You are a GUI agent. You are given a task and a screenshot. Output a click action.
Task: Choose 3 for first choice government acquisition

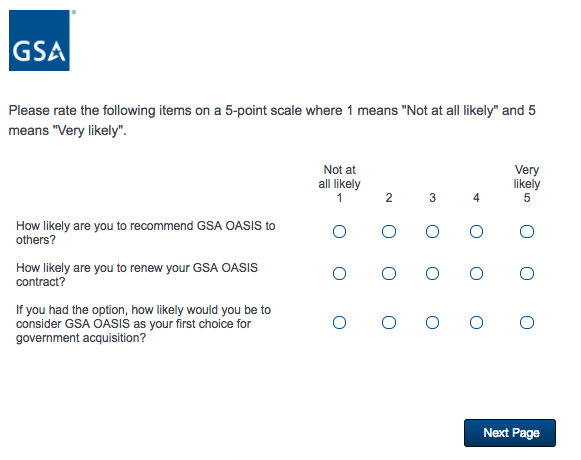(x=432, y=322)
